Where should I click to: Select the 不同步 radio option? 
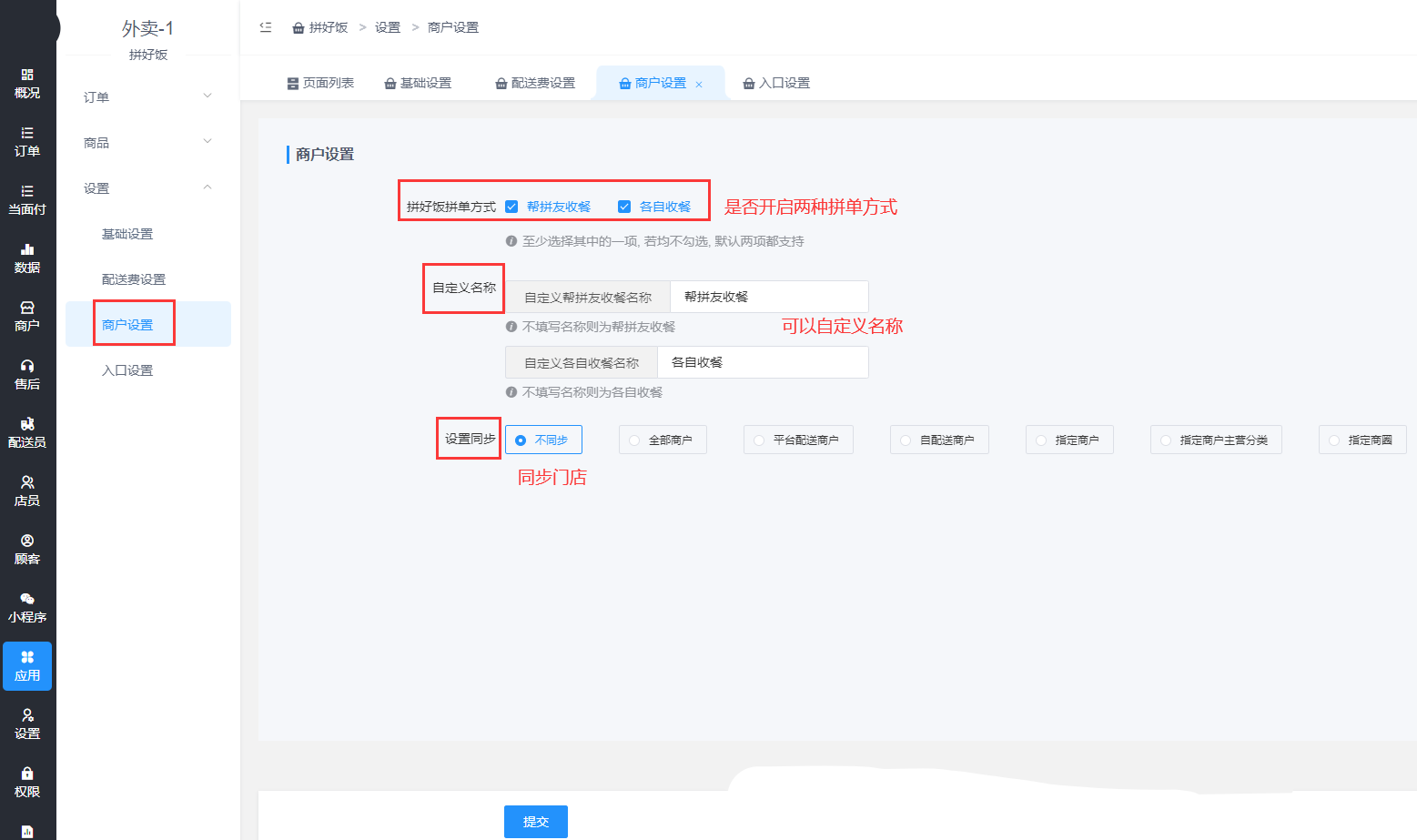pyautogui.click(x=543, y=440)
